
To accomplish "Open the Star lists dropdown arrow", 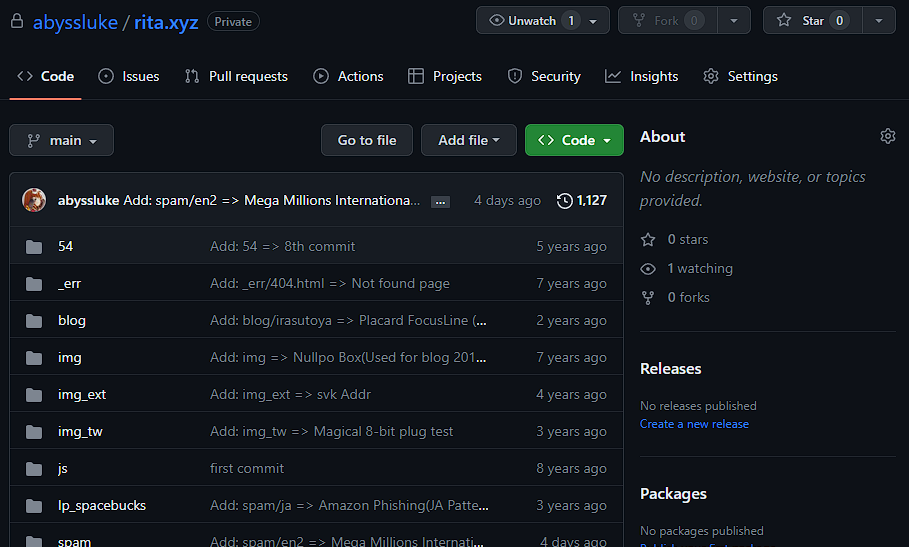I will pyautogui.click(x=879, y=21).
